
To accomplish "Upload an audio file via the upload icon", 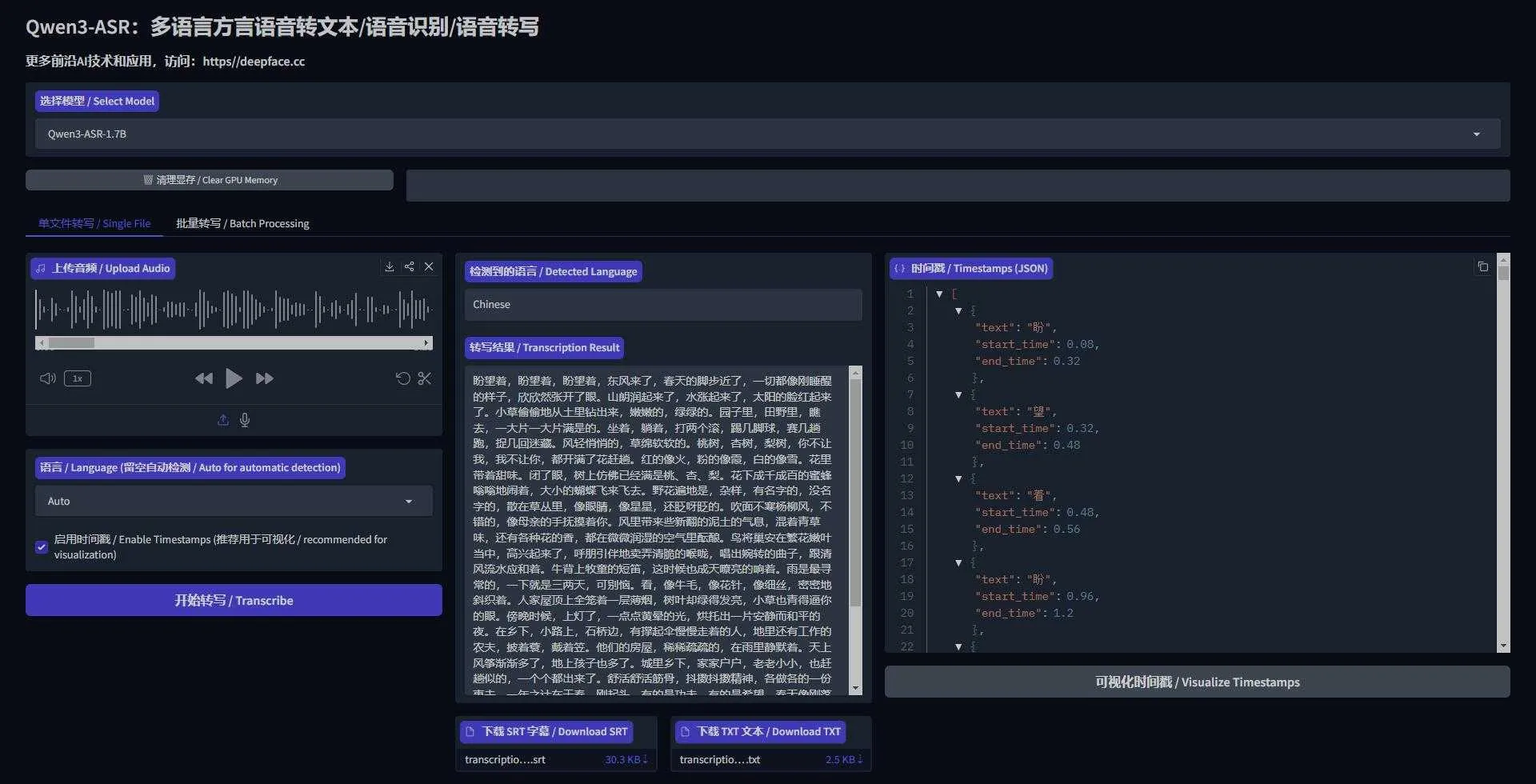I will pos(223,419).
